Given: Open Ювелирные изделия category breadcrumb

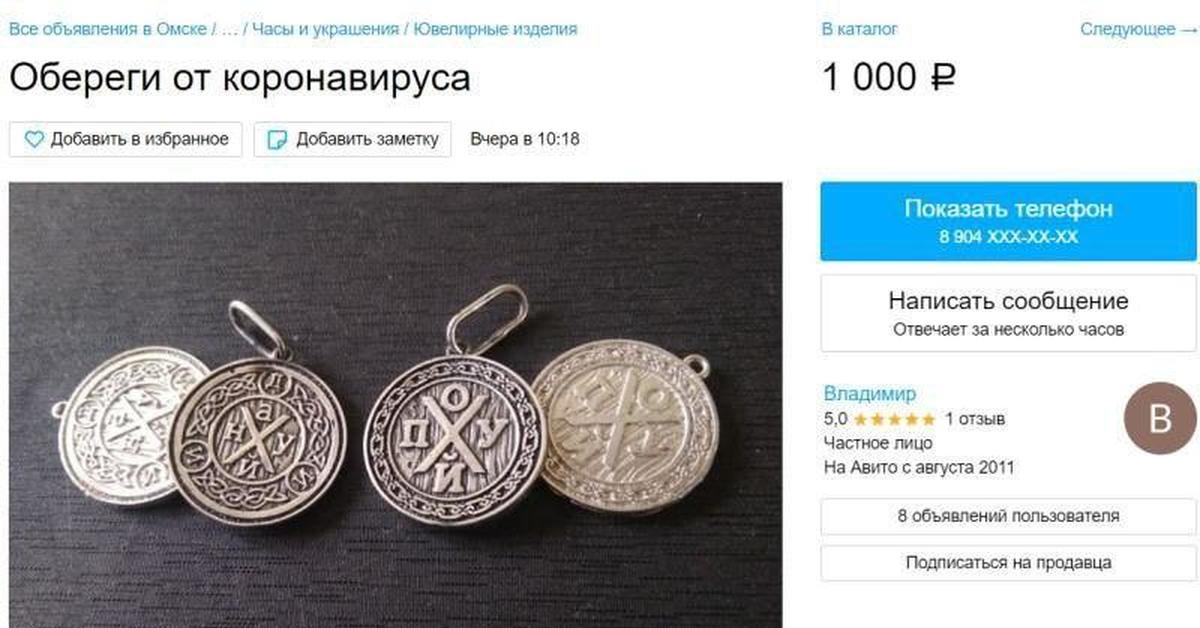Looking at the screenshot, I should (x=496, y=30).
